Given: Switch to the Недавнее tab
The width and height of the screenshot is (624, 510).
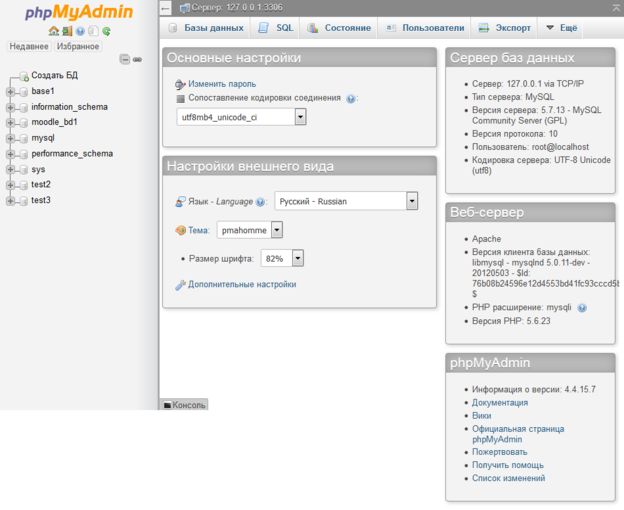Looking at the screenshot, I should click(x=29, y=47).
